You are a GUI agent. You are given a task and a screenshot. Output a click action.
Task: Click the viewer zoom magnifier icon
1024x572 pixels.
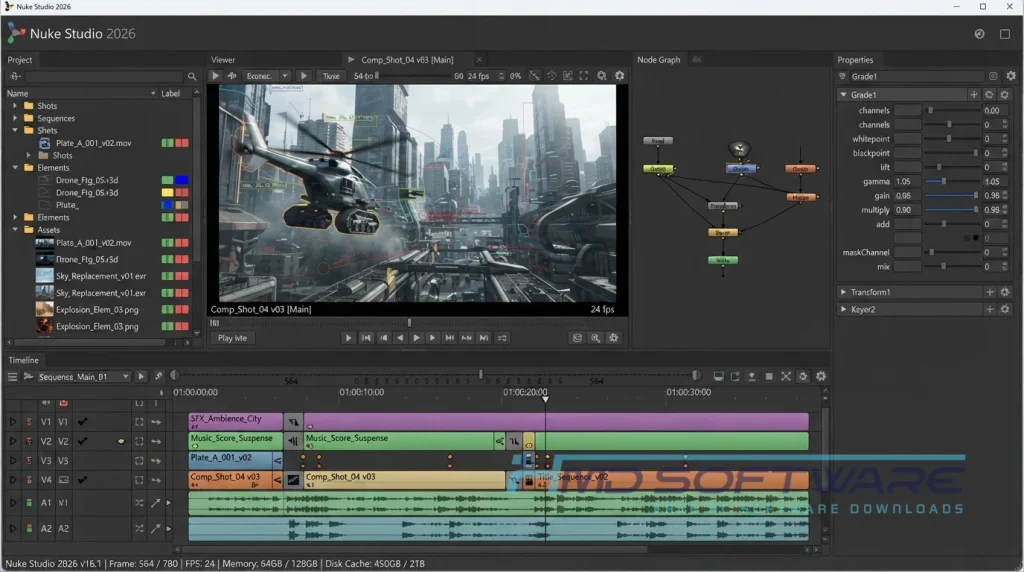(596, 338)
